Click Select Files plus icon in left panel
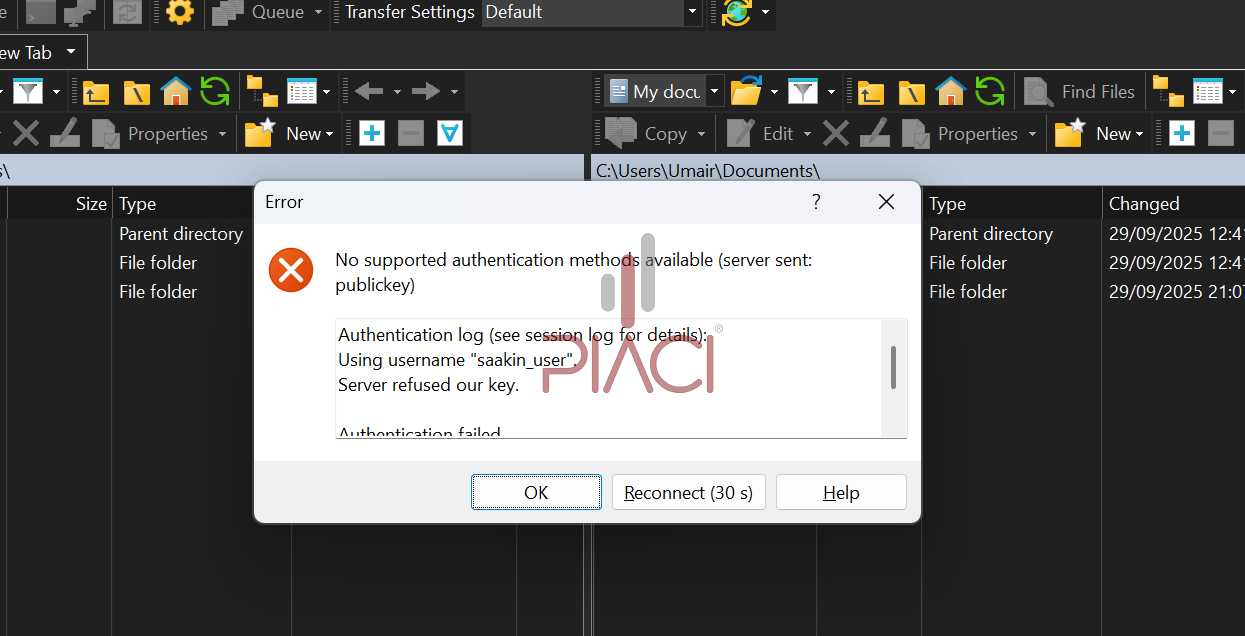Screen dimensions: 1245x636 pyautogui.click(x=372, y=133)
